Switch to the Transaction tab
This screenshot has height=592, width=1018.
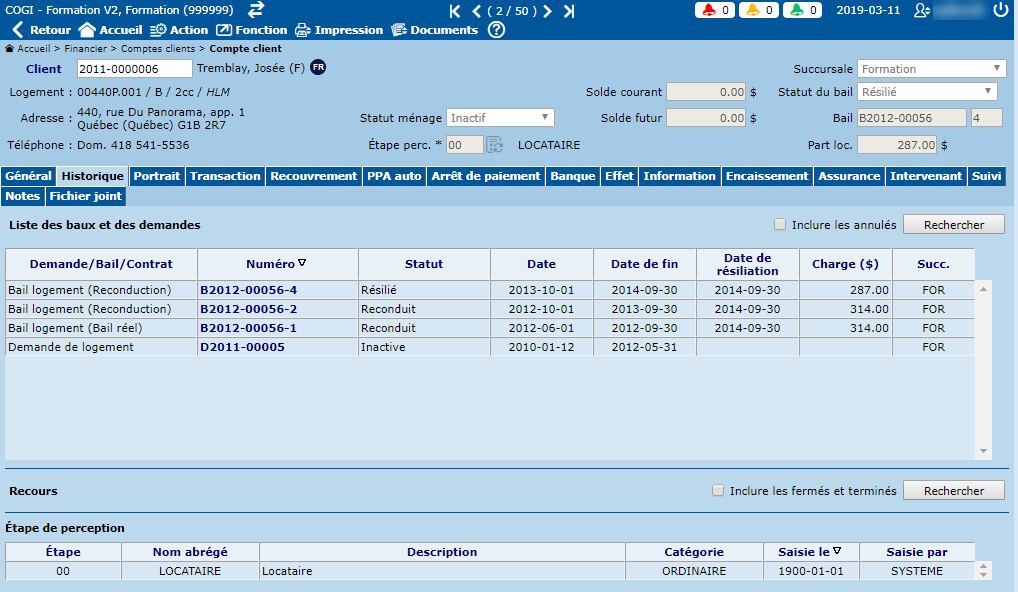[x=225, y=176]
